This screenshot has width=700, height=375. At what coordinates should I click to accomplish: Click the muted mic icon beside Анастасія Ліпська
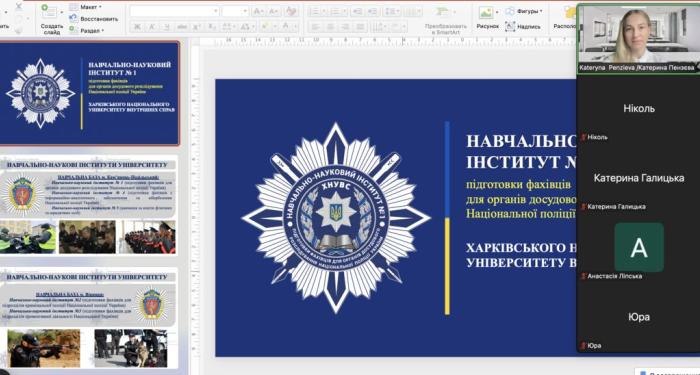click(x=583, y=276)
